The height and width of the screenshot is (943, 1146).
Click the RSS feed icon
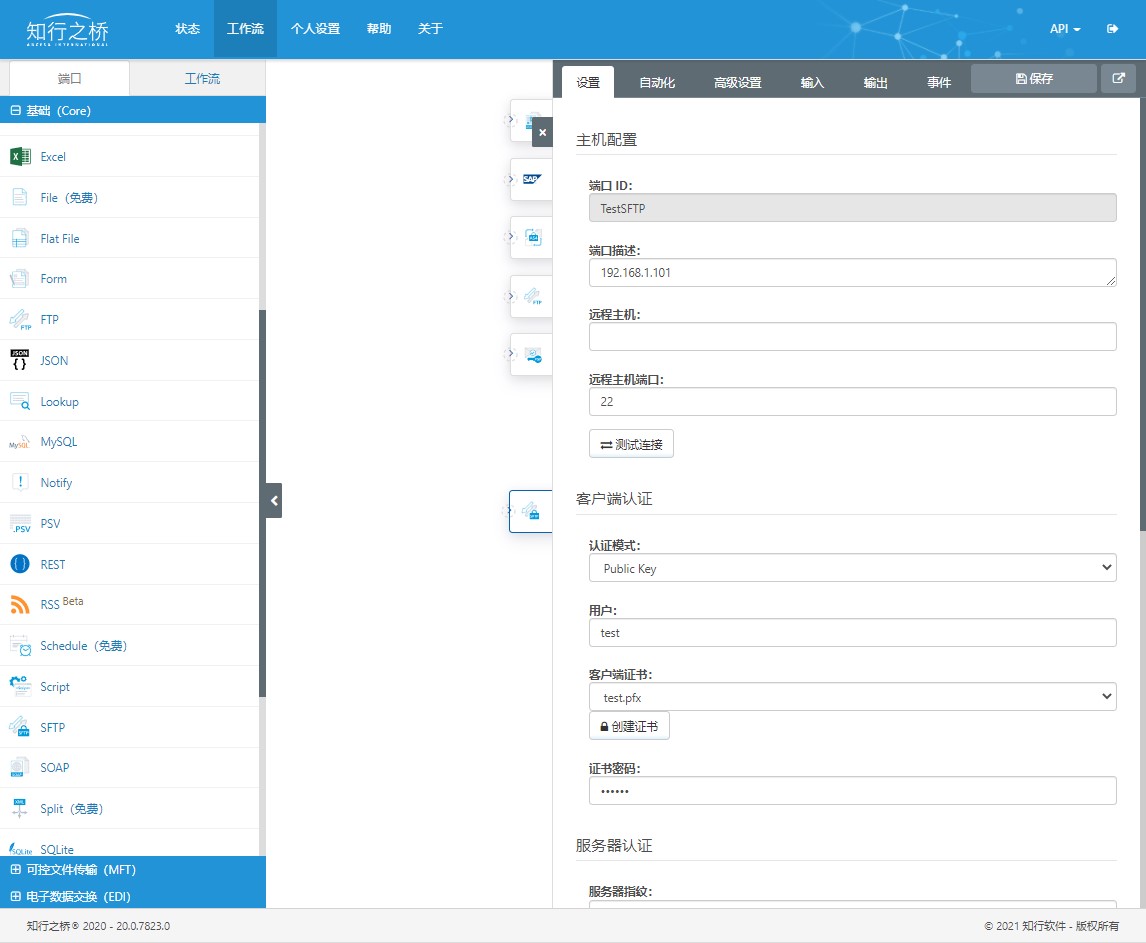20,605
